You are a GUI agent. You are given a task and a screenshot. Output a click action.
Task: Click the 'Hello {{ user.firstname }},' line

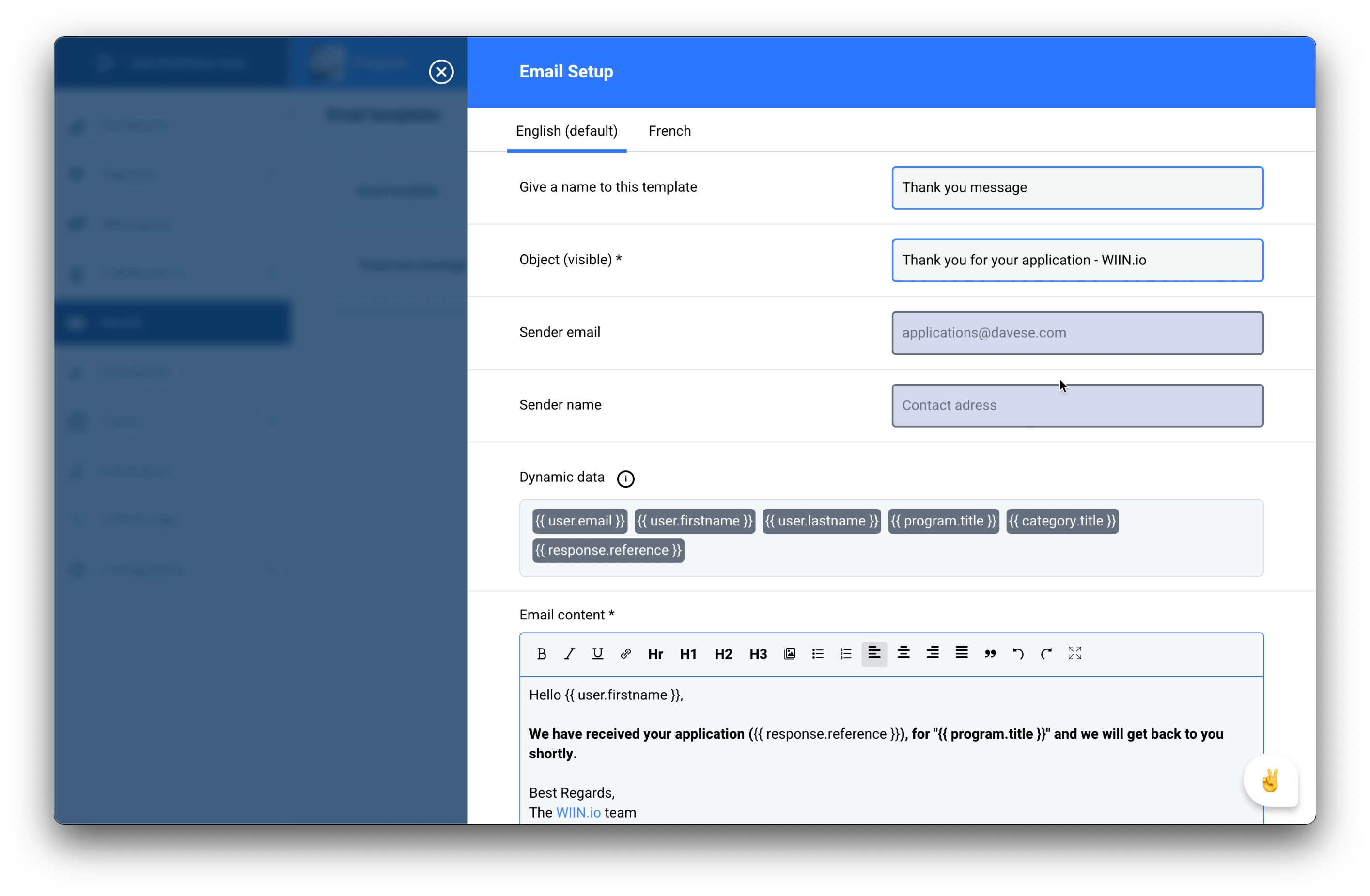(606, 695)
